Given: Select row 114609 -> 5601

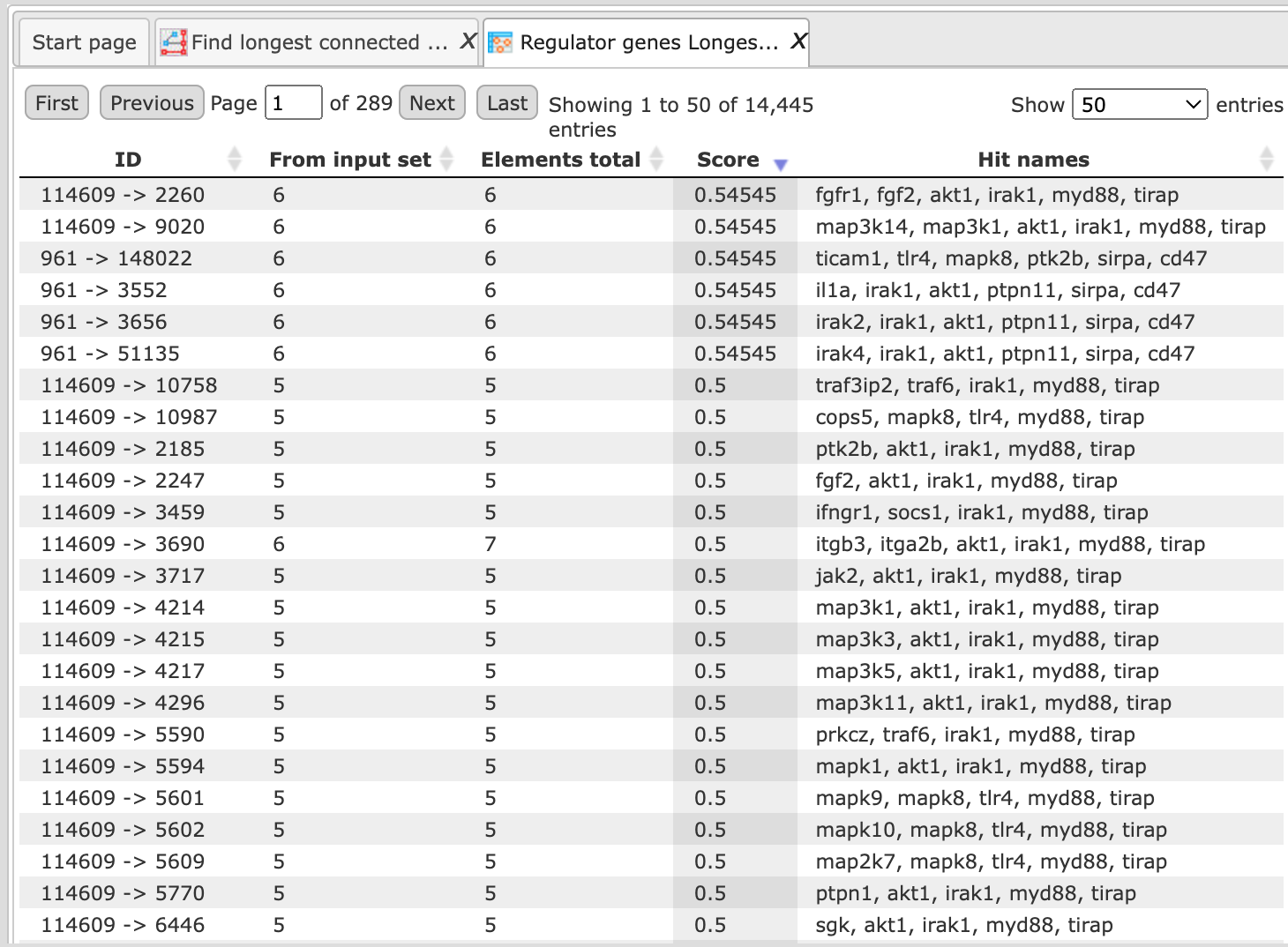Looking at the screenshot, I should coord(651,798).
